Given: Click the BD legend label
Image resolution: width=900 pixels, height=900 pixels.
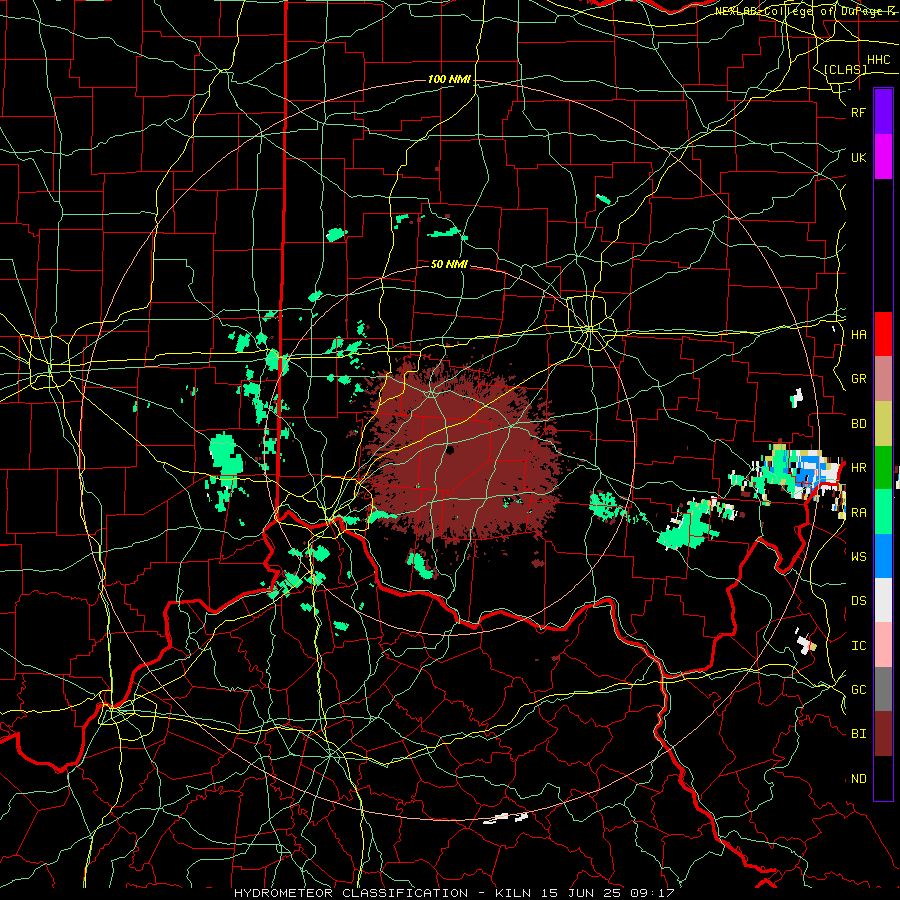Looking at the screenshot, I should pyautogui.click(x=858, y=424).
